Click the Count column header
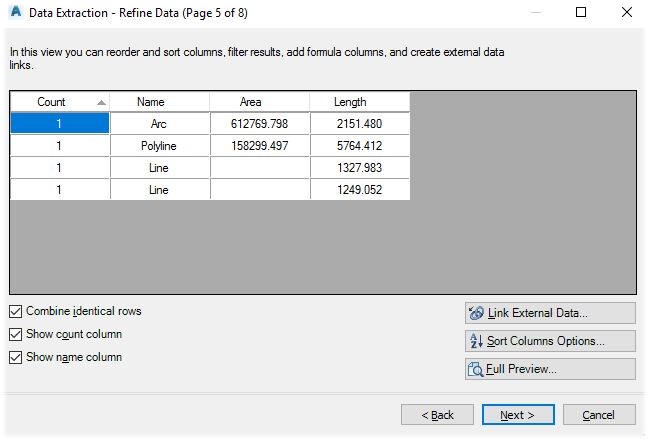Screen dimensions: 649x441 (60, 102)
